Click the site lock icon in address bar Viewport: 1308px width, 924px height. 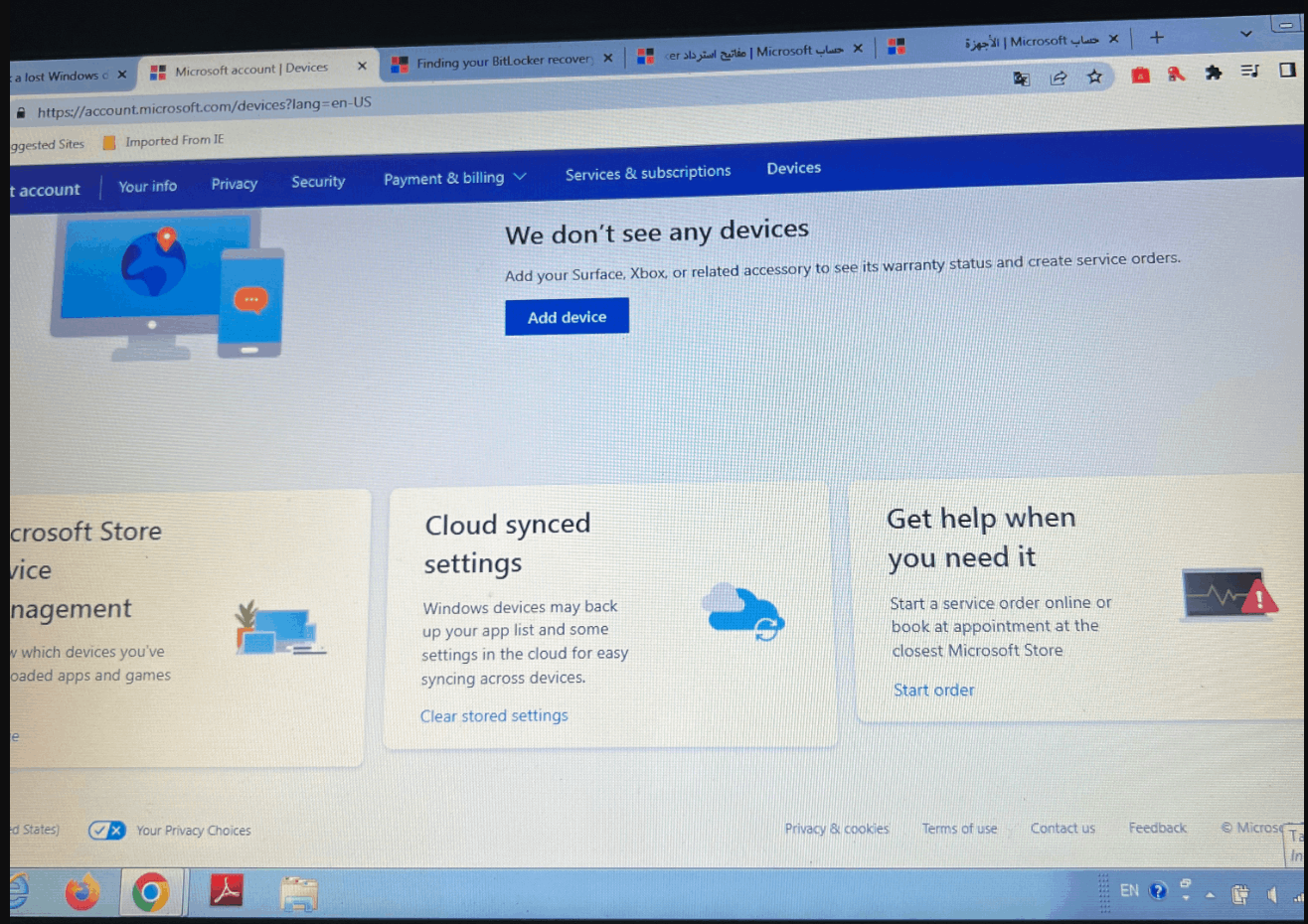coord(21,113)
